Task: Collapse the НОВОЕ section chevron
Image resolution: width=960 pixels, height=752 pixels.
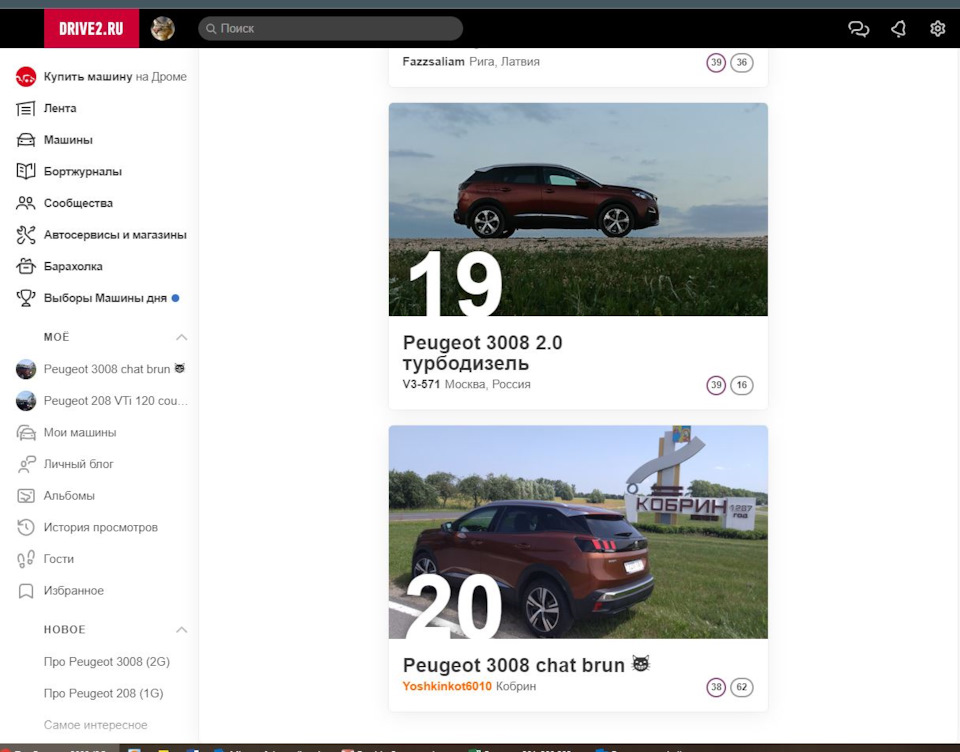Action: (x=182, y=630)
